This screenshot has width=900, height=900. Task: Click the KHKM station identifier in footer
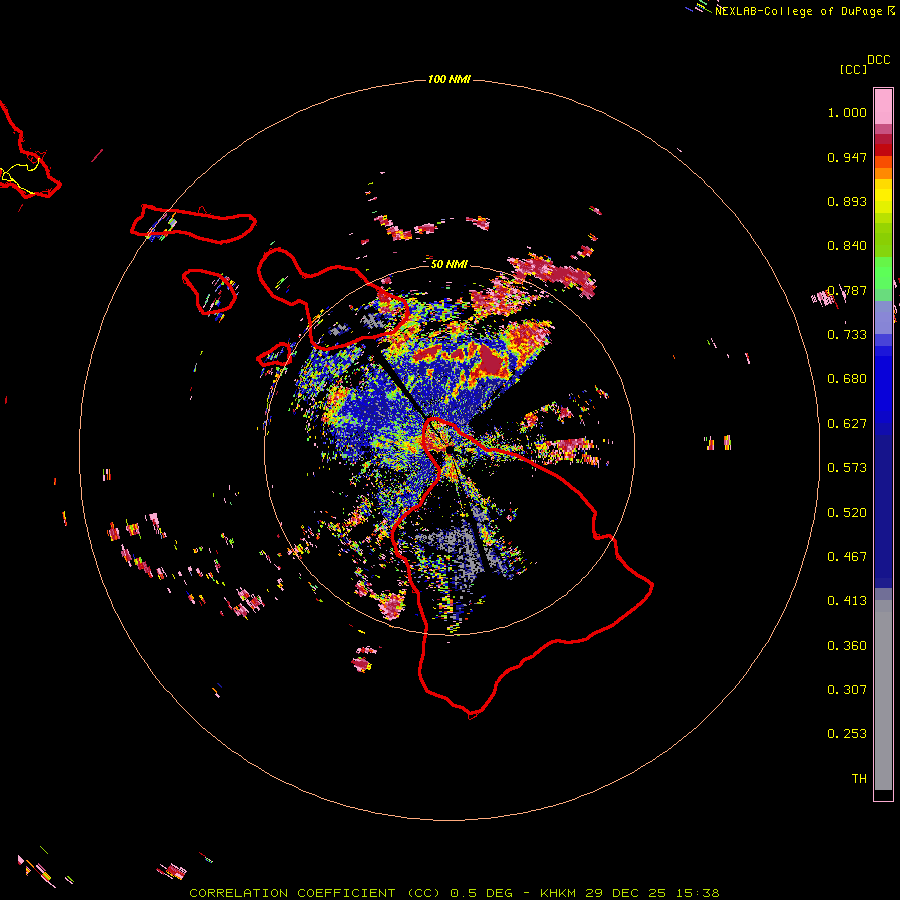point(559,893)
